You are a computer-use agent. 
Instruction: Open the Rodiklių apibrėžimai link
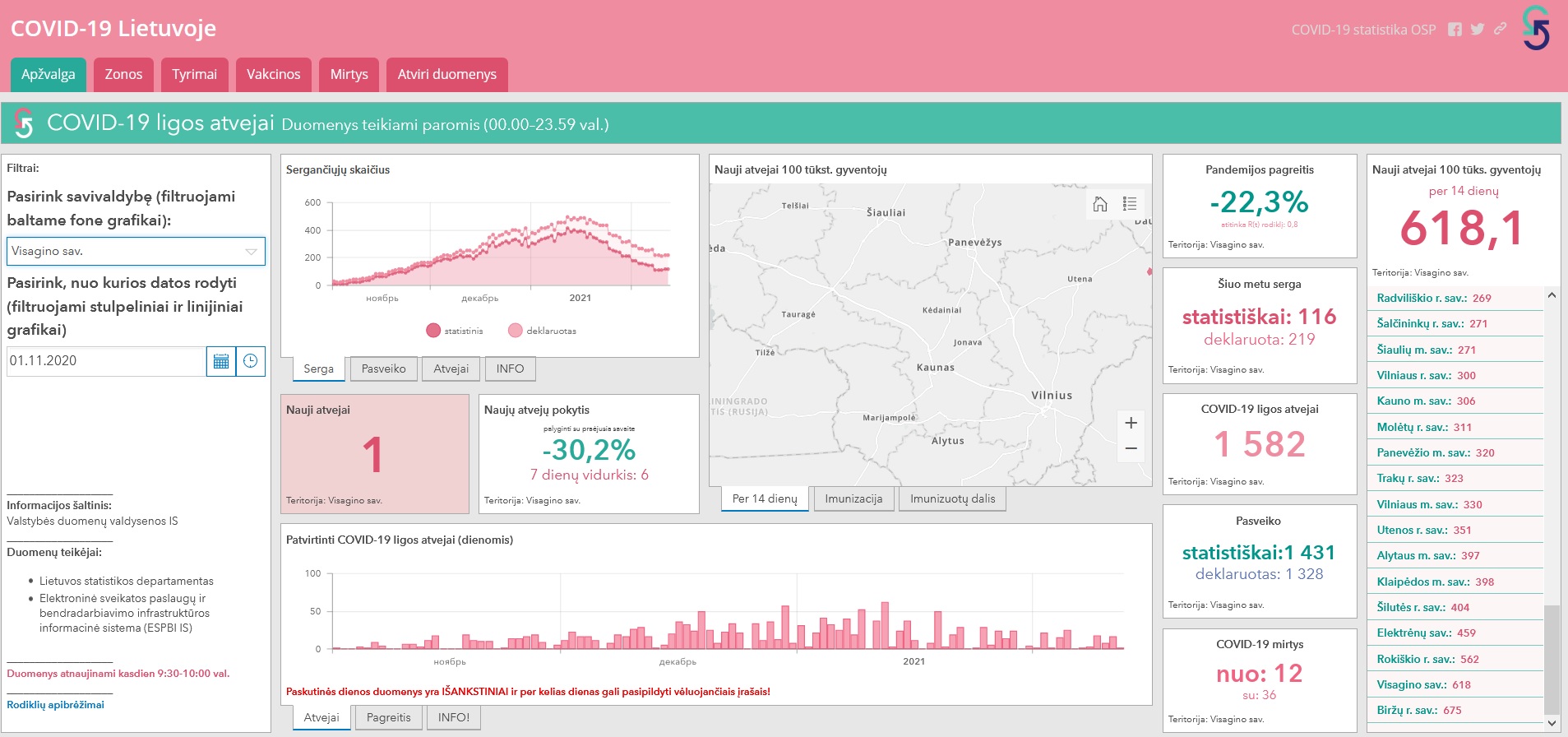[x=55, y=705]
